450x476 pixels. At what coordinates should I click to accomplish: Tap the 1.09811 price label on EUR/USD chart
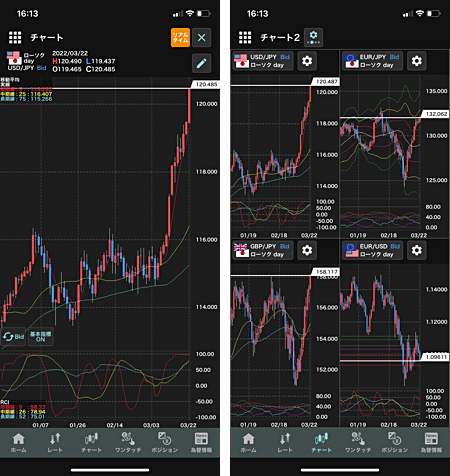(x=436, y=357)
